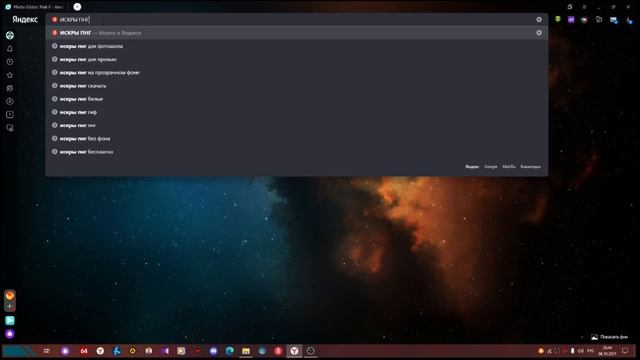Open the music note icon in title bar
Viewport: 640px width, 360px height.
pyautogui.click(x=569, y=7)
